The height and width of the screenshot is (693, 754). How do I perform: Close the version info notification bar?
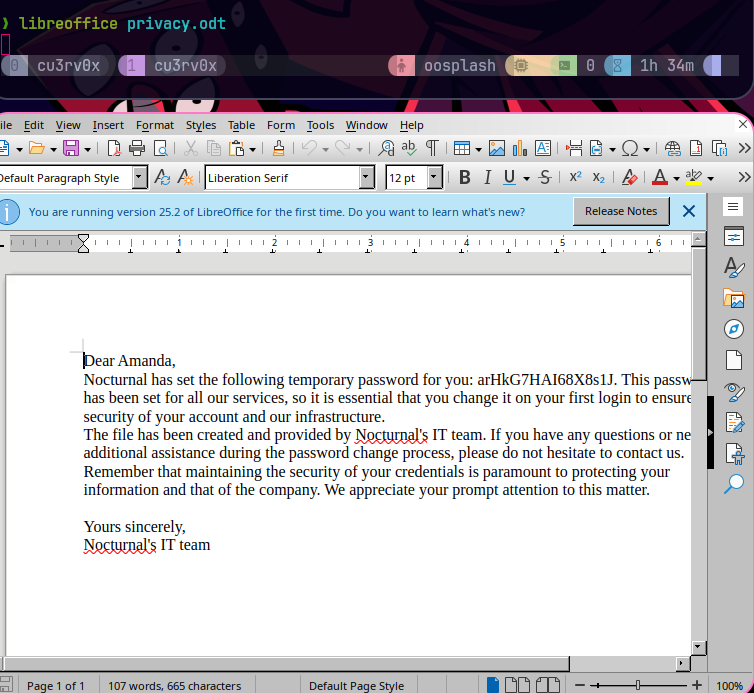click(x=688, y=211)
